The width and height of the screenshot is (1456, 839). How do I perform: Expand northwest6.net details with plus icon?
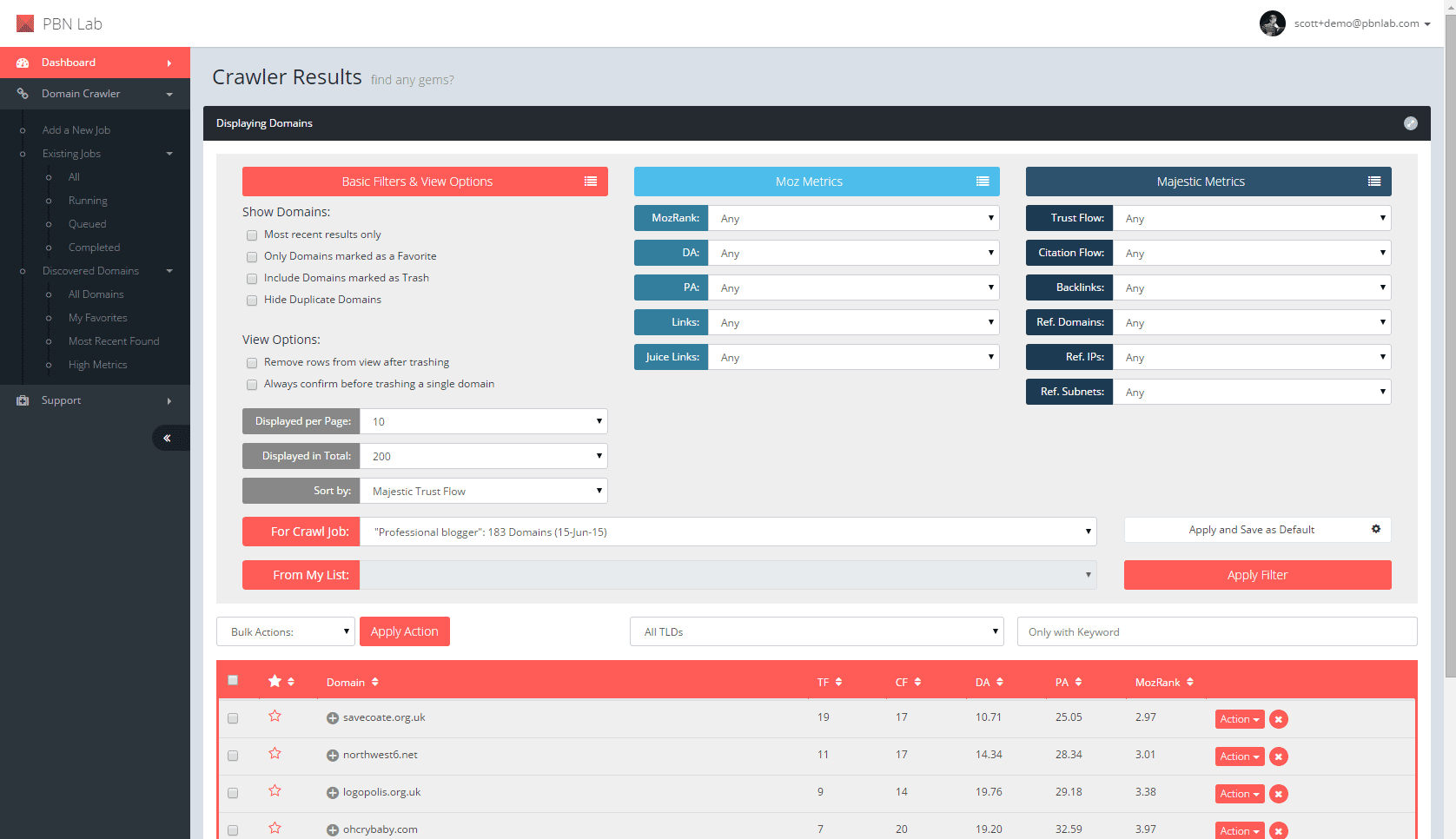332,756
